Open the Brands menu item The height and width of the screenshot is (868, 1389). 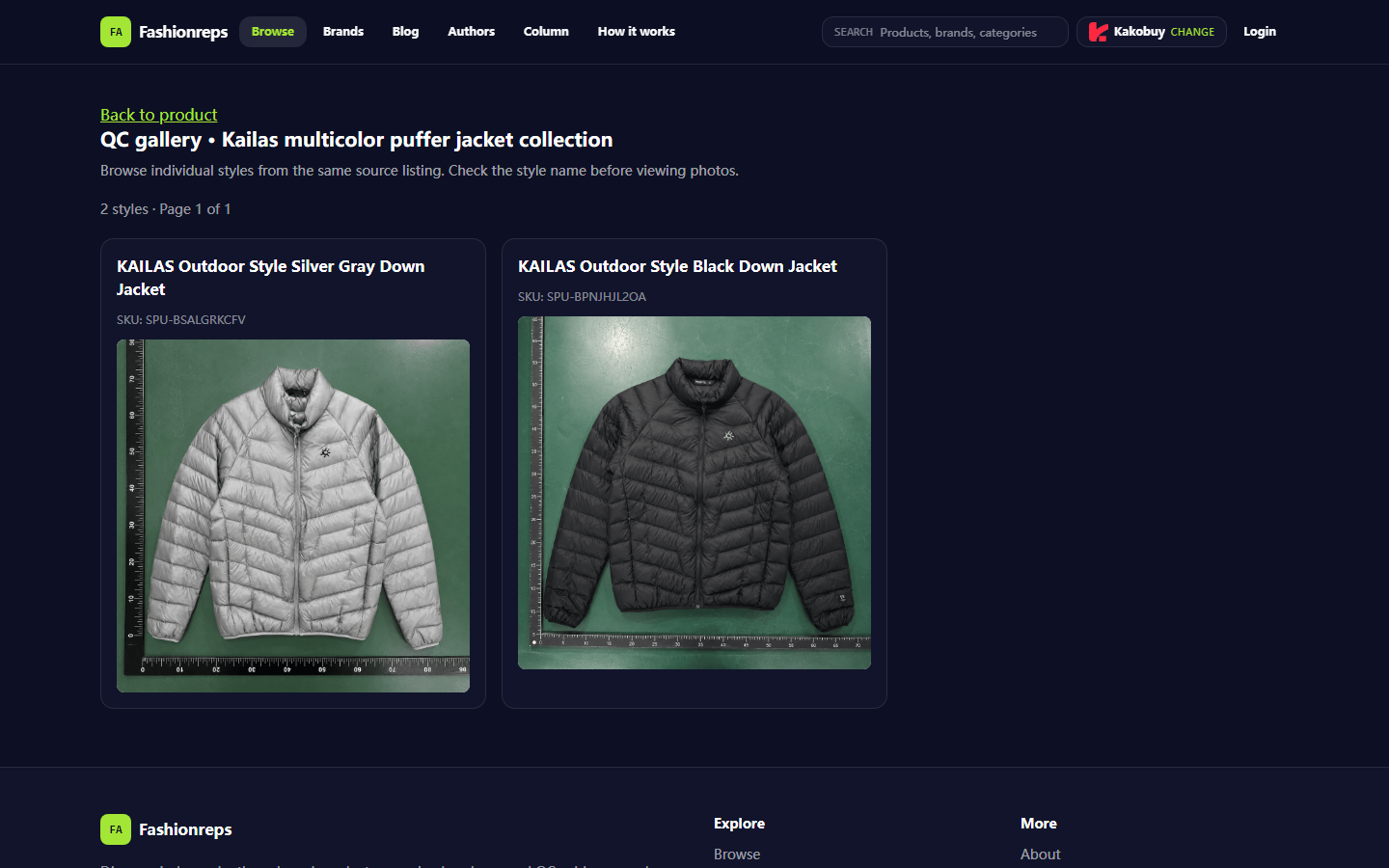tap(343, 32)
